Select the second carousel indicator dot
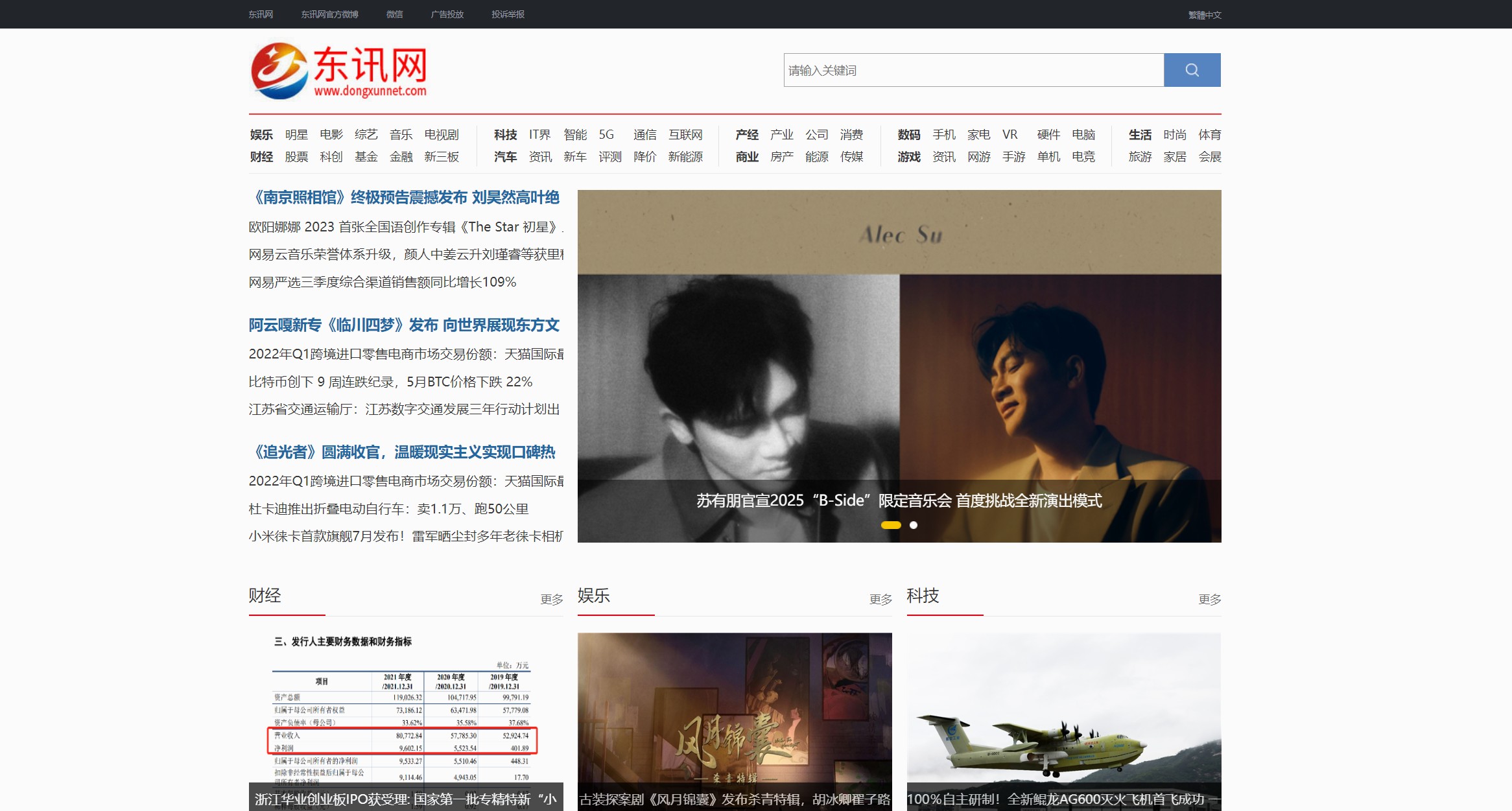 (913, 525)
